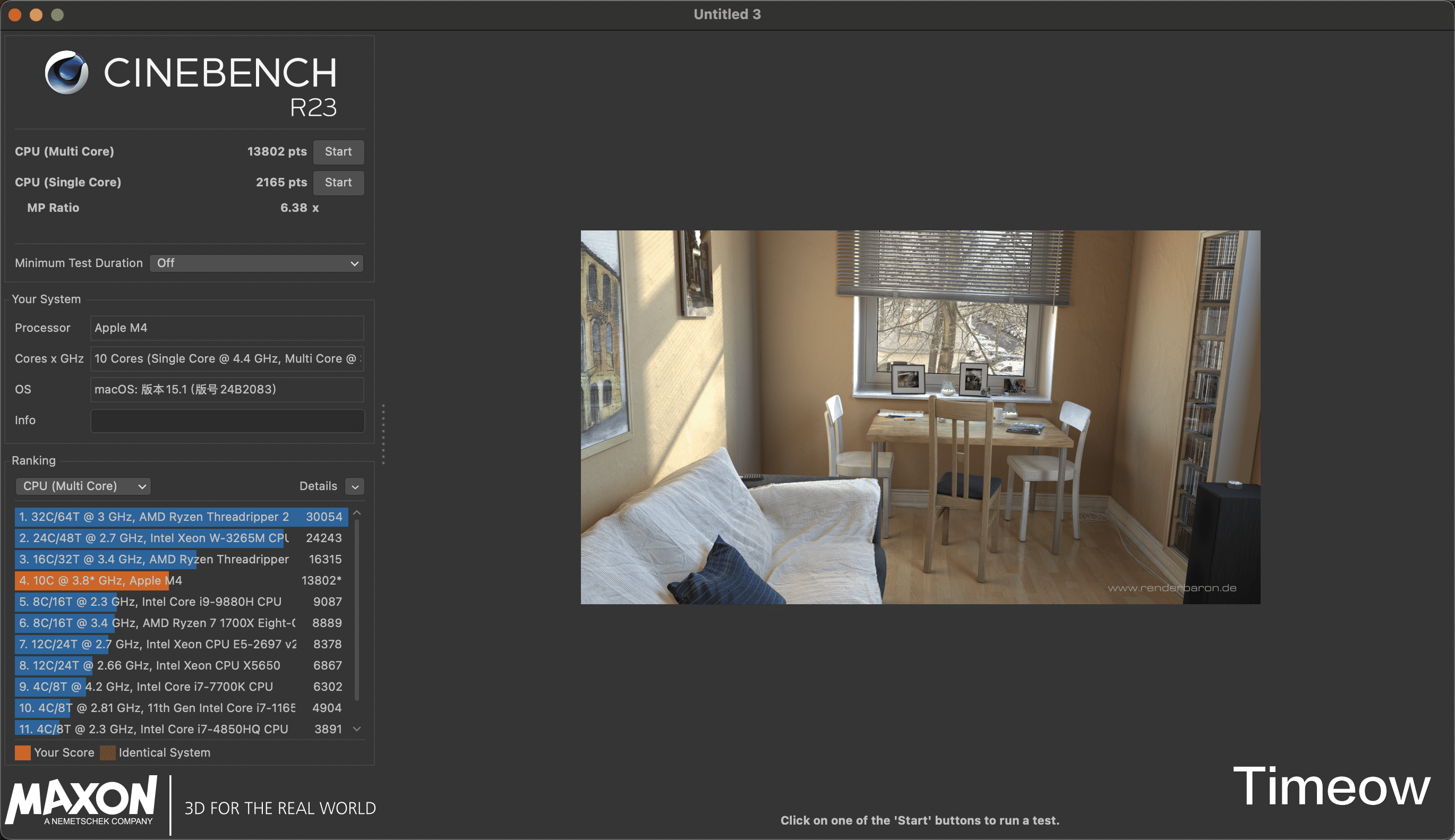Start the CPU Single Core test

[338, 182]
